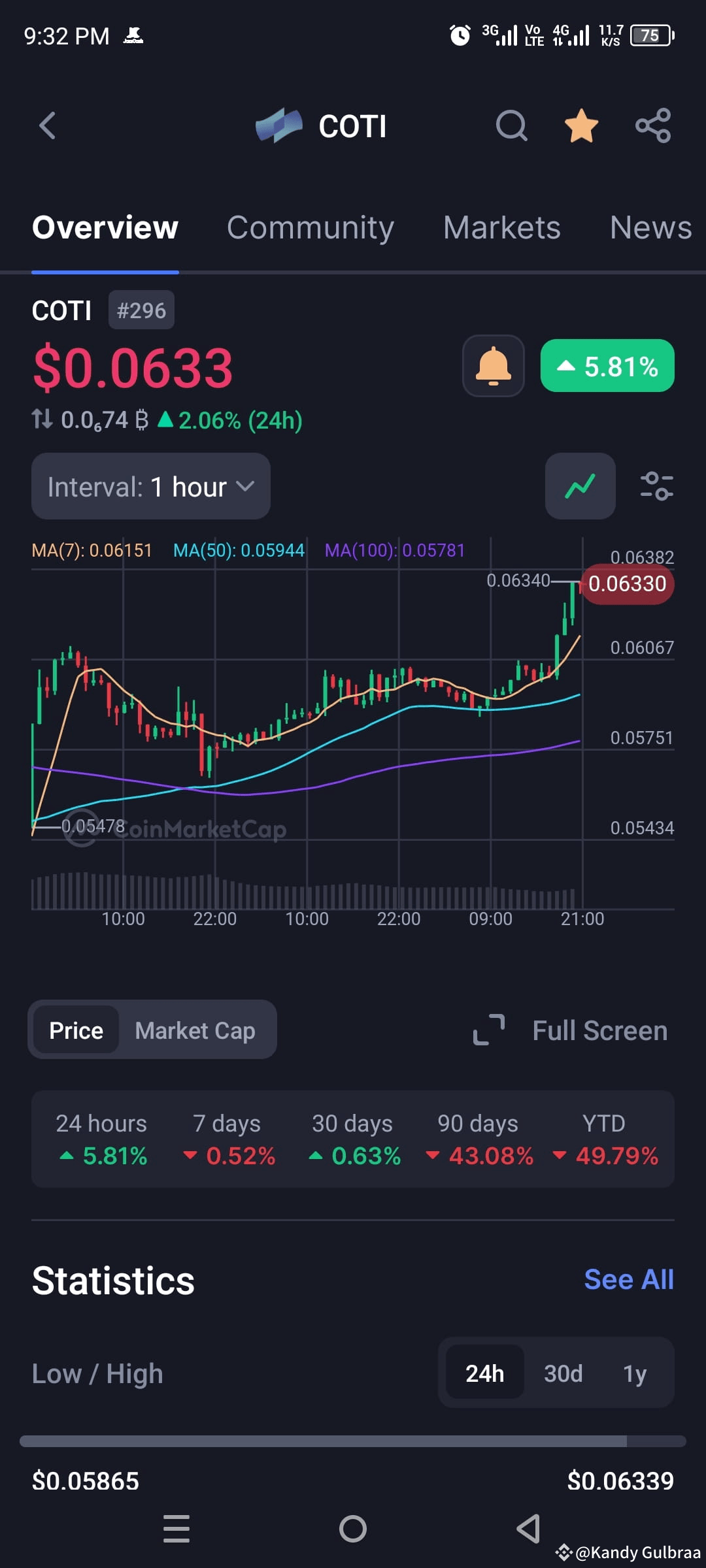Tap the 0.06067 price axis label

click(x=642, y=647)
